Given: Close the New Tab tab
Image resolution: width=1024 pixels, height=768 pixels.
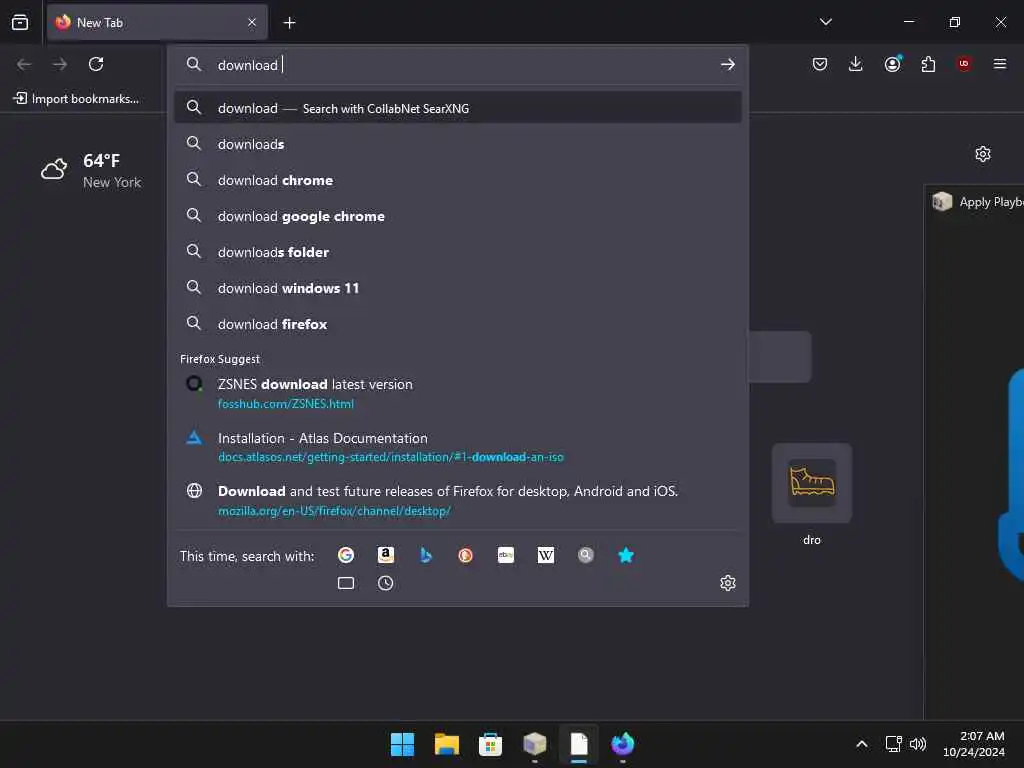Looking at the screenshot, I should point(252,22).
